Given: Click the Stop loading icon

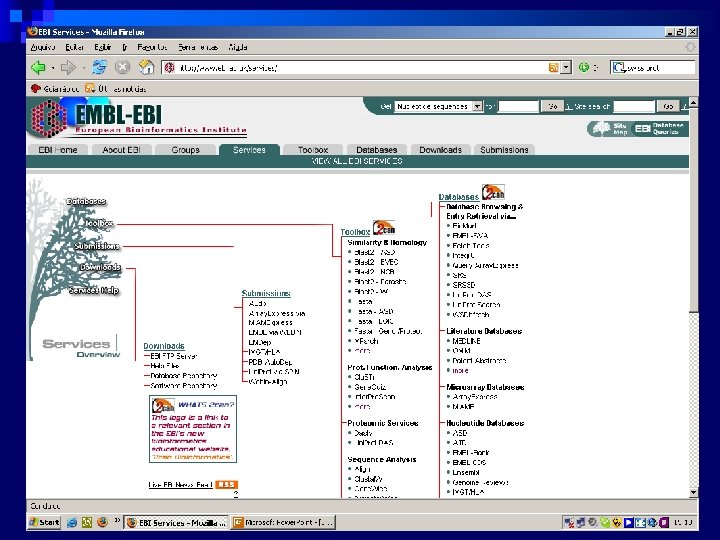Looking at the screenshot, I should point(122,68).
